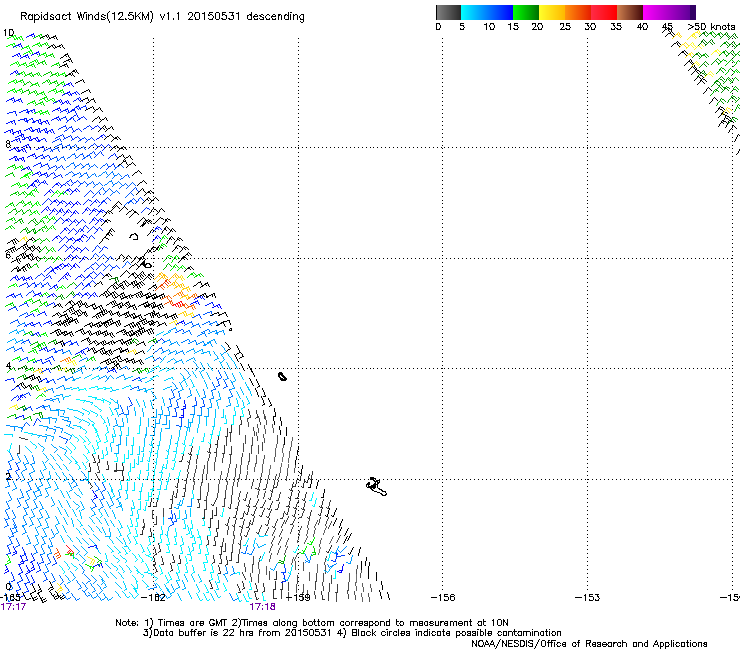The height and width of the screenshot is (650, 740).
Task: Click the '5' label under the color bar
Action: 462,27
